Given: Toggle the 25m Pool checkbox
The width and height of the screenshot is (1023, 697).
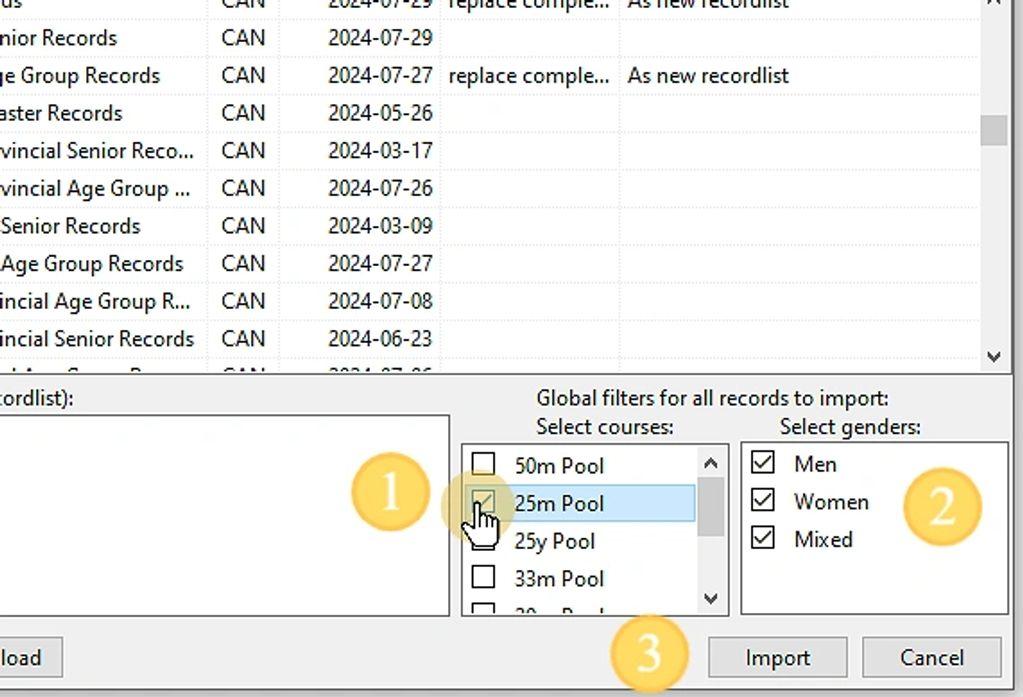Looking at the screenshot, I should pyautogui.click(x=483, y=502).
